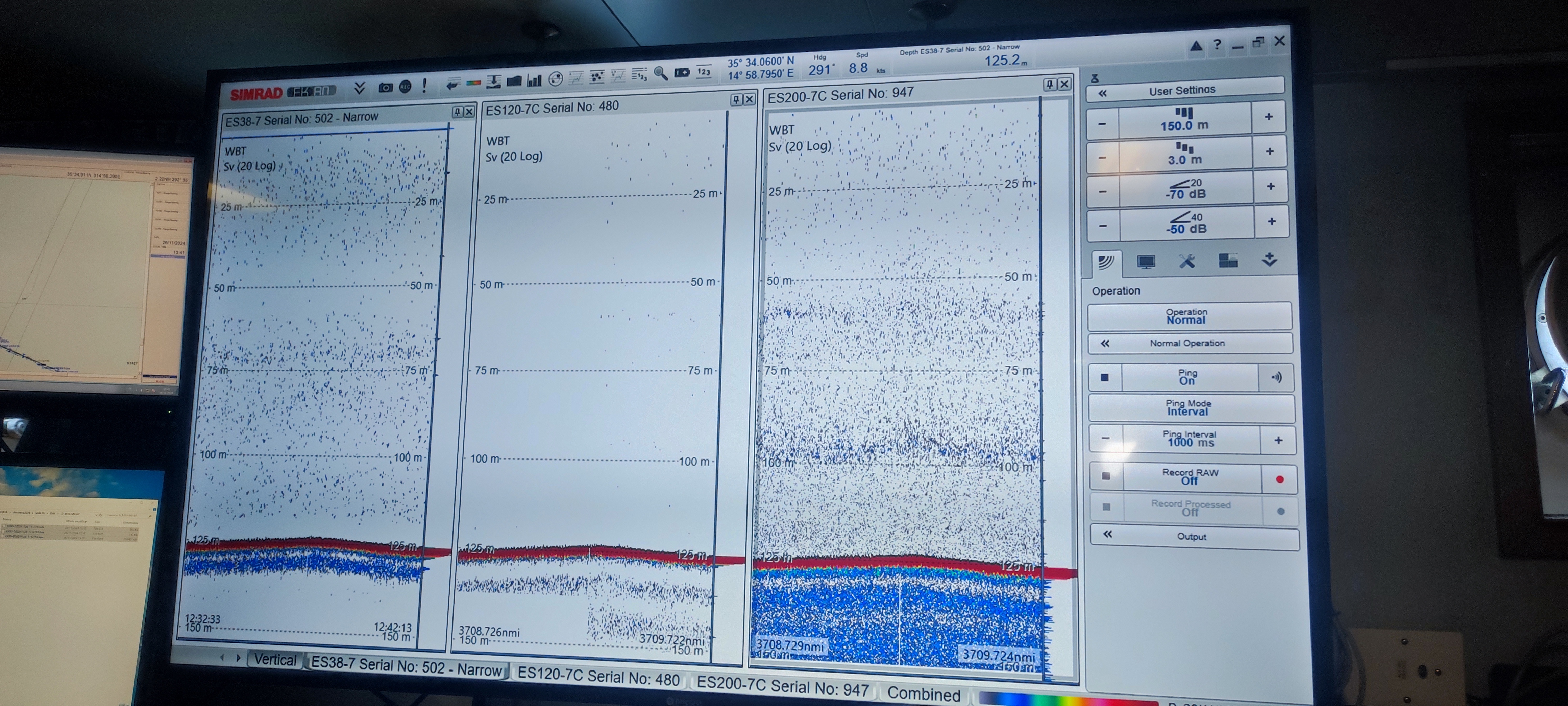Take a screen capture with camera icon
This screenshot has height=706, width=1568.
tap(385, 88)
